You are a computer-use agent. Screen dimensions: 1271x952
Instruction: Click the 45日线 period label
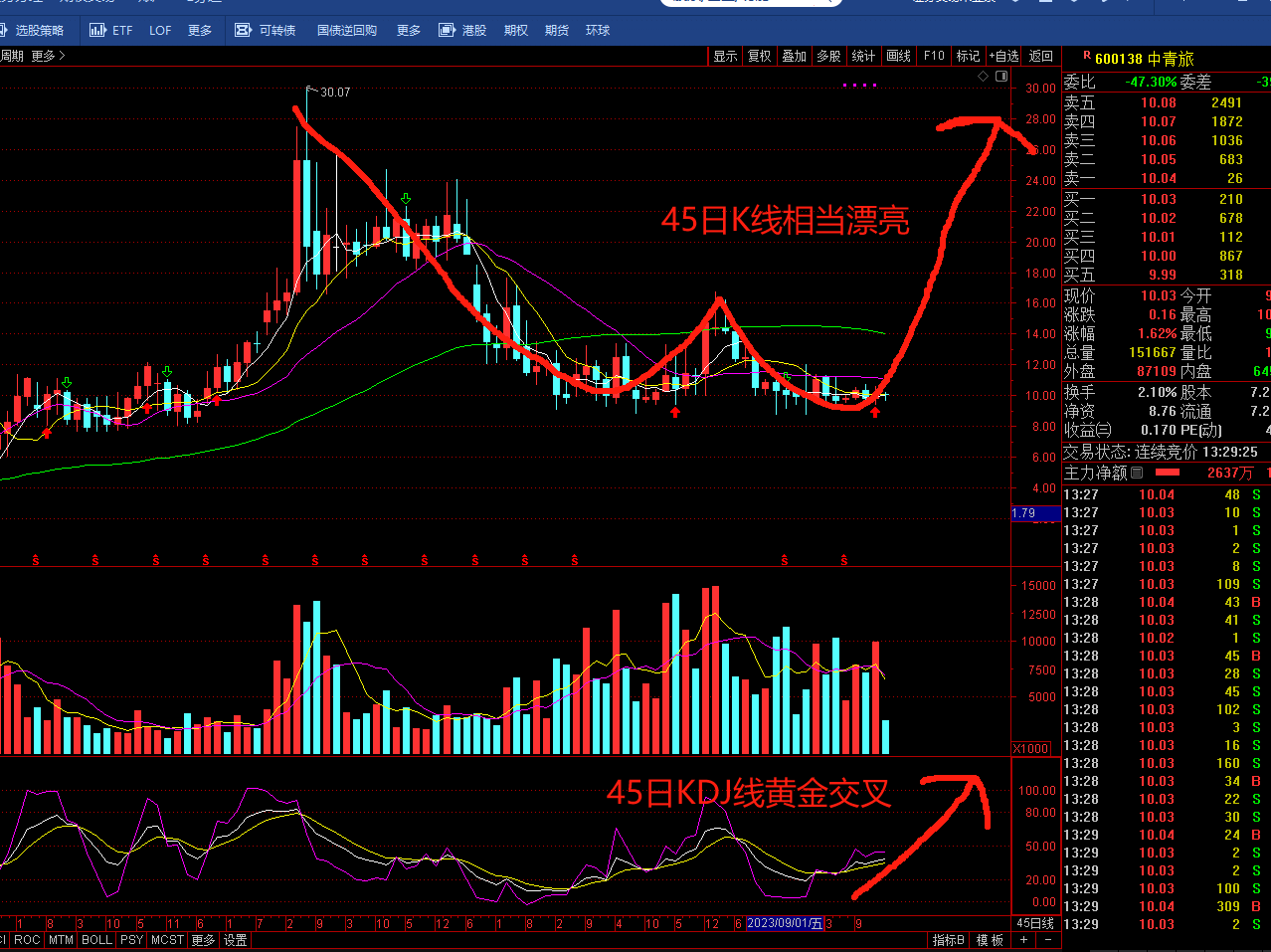1035,924
